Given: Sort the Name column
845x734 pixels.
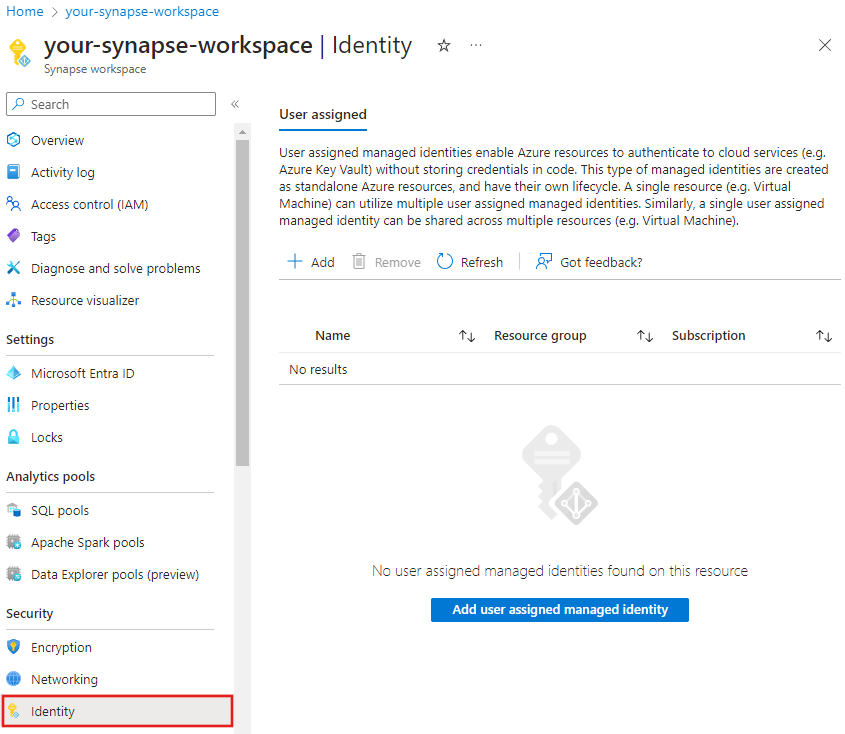Looking at the screenshot, I should coord(466,335).
